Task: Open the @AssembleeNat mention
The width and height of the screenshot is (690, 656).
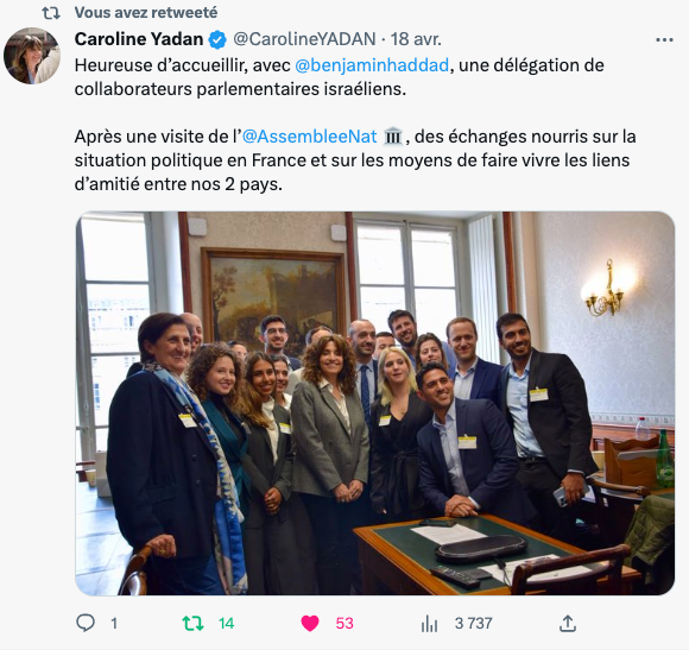Action: [x=309, y=136]
